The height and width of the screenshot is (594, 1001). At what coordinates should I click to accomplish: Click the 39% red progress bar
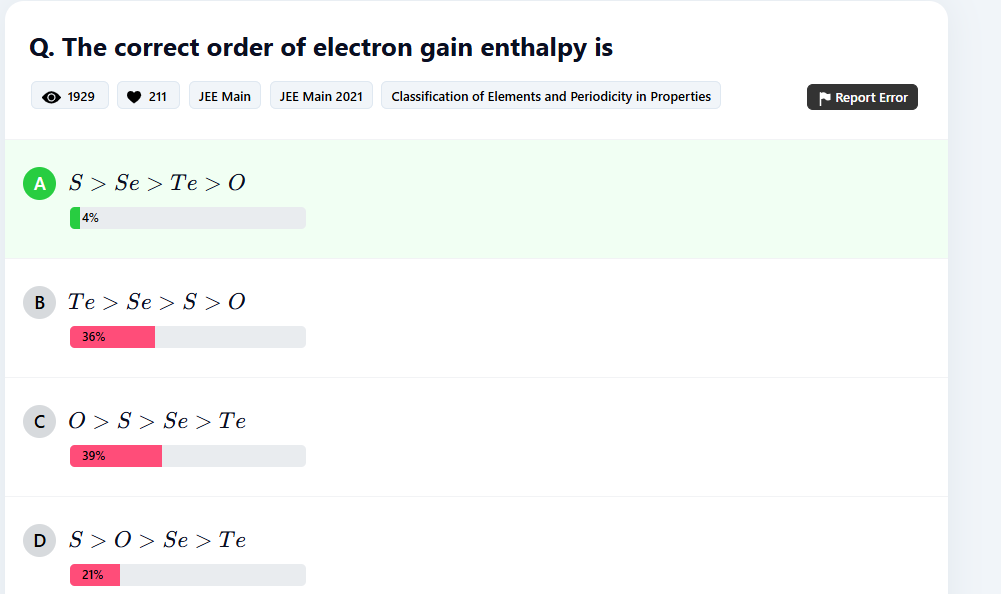point(188,455)
